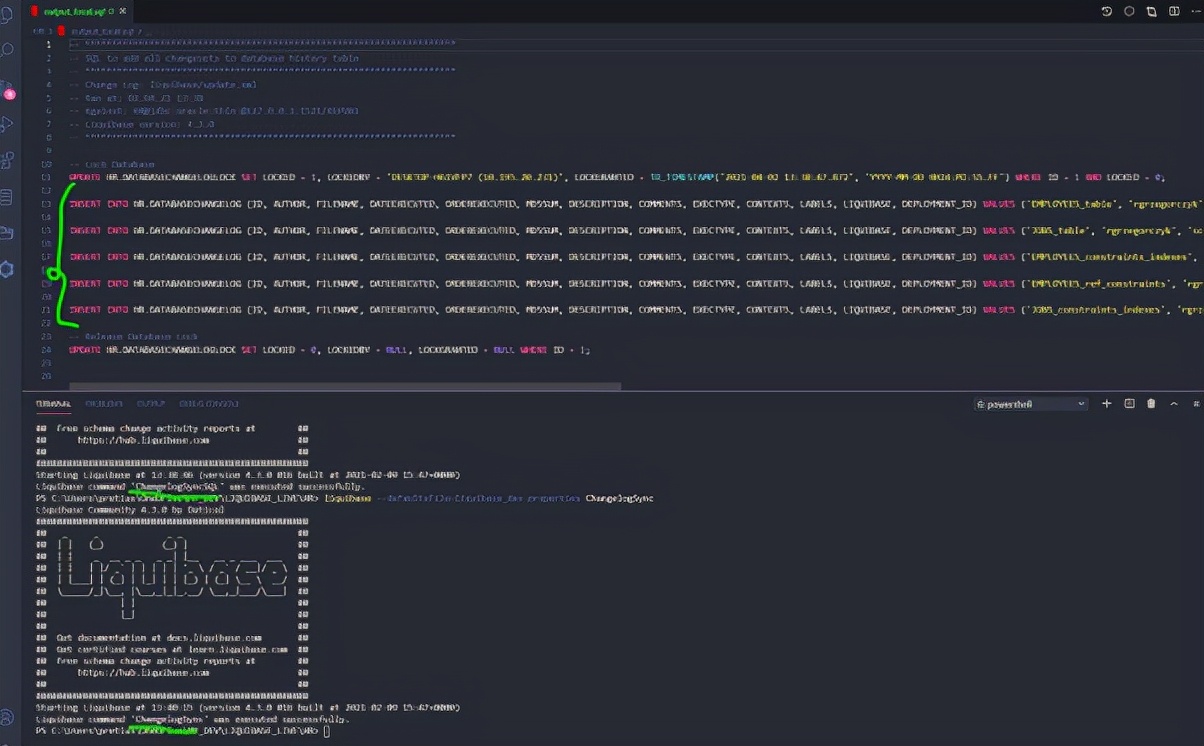The height and width of the screenshot is (746, 1204).
Task: Click line 24 UPDATE DATABASECHANGELOGLOCK statement
Action: click(330, 350)
